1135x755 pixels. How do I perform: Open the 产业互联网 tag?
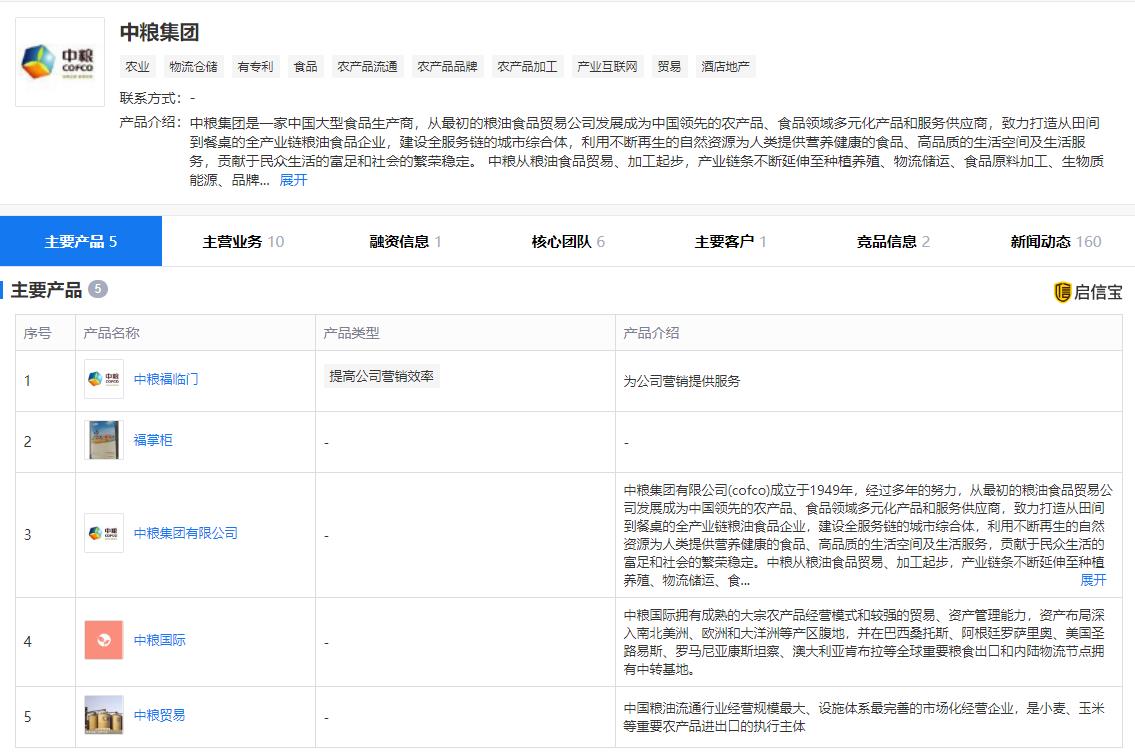[x=607, y=67]
